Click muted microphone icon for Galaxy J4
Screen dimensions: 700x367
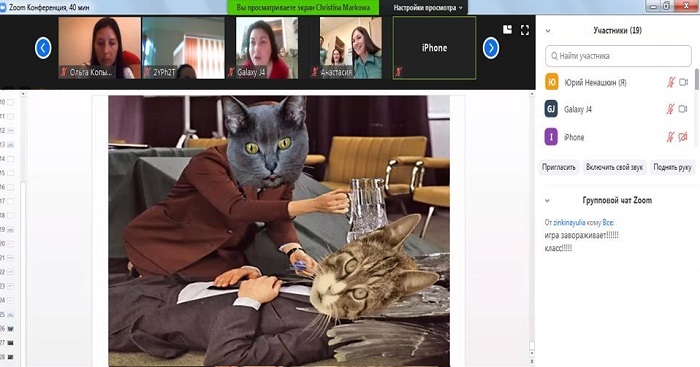(670, 109)
